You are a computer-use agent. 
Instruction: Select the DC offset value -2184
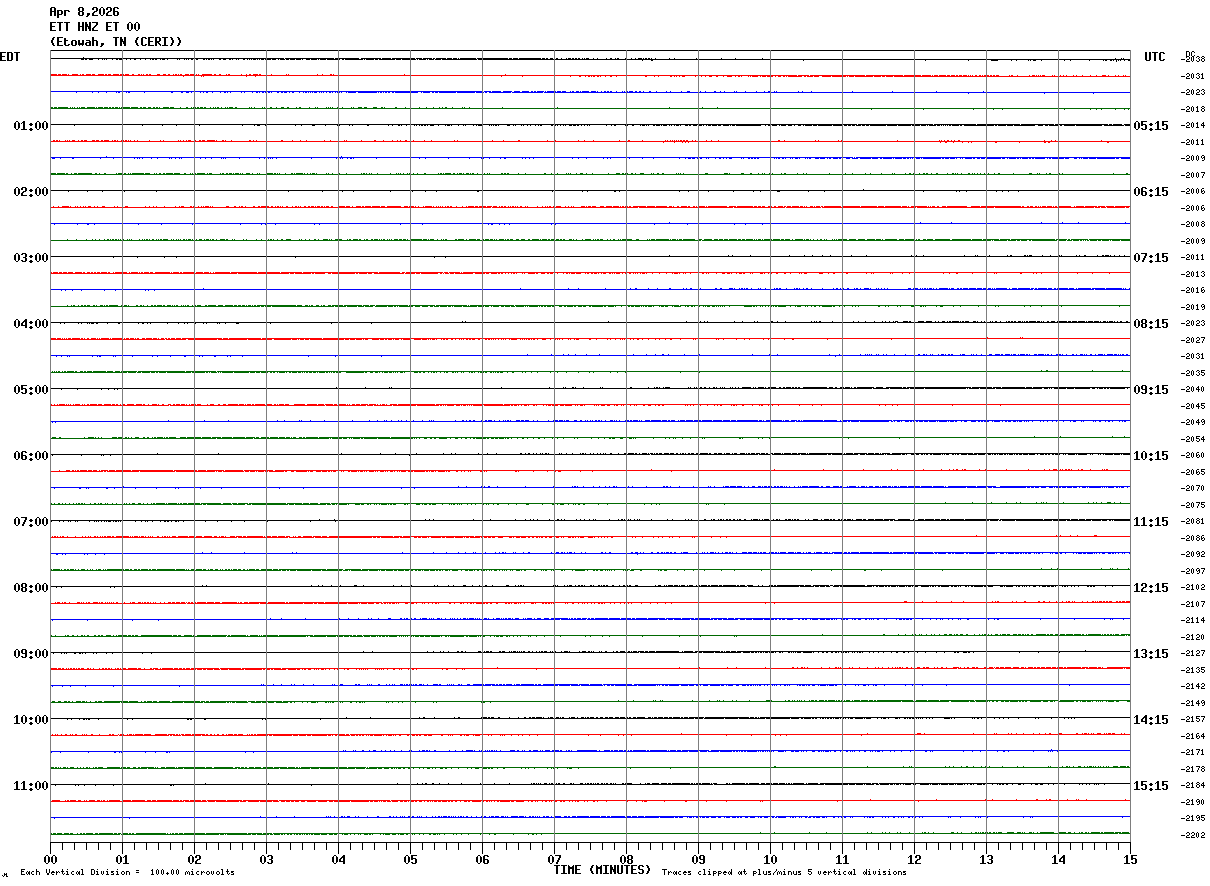[1194, 786]
